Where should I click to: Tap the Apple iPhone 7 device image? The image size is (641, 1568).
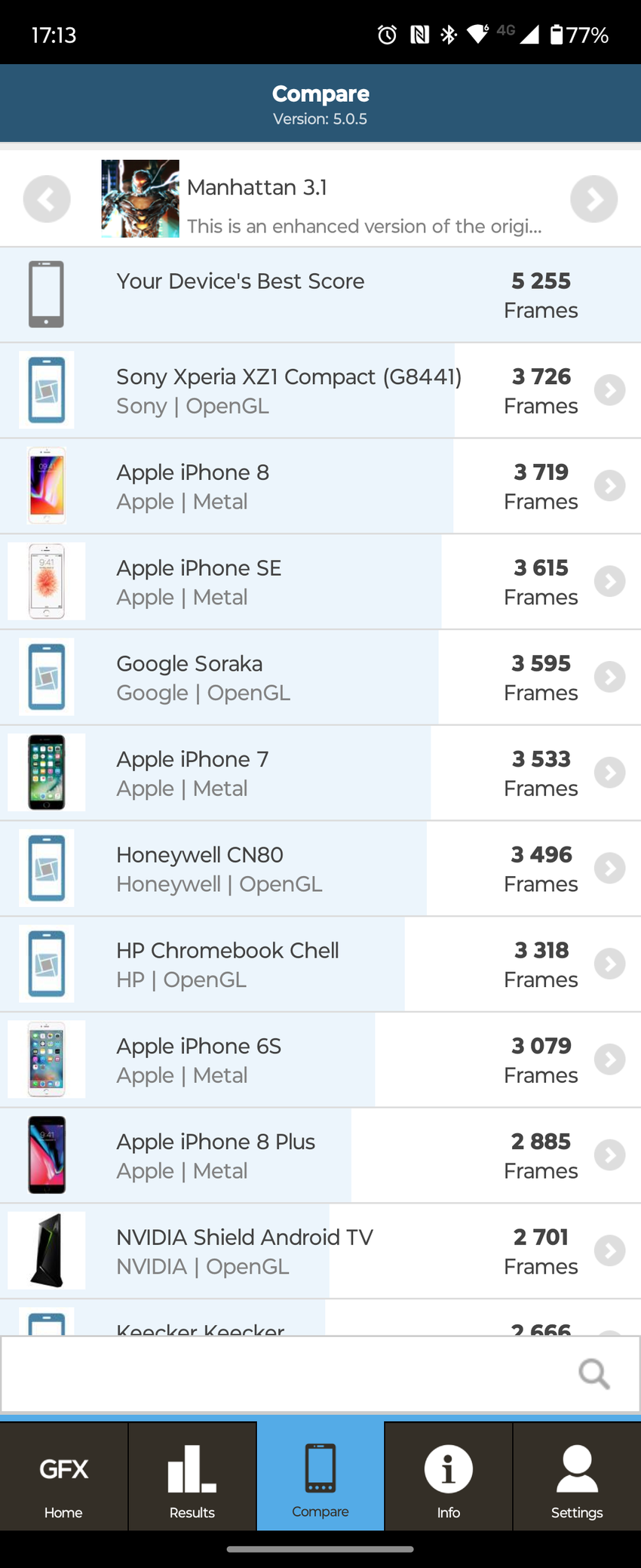(47, 773)
